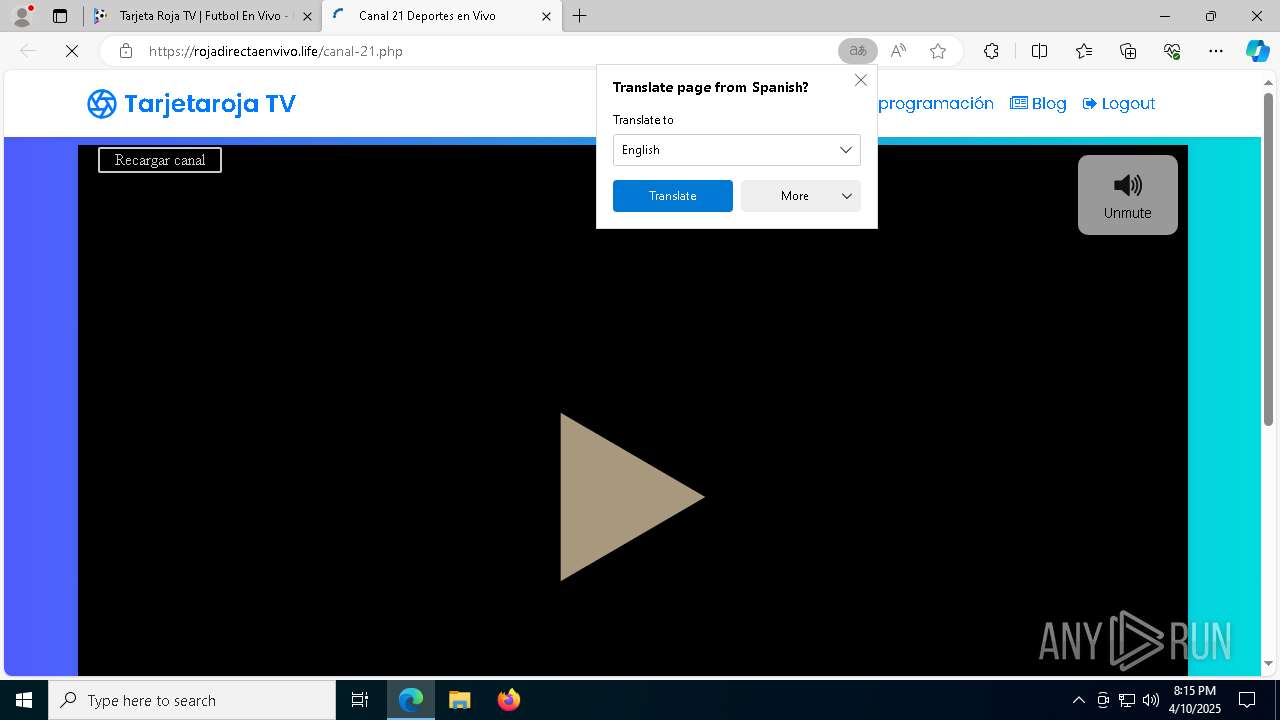1280x720 pixels.
Task: Click the taskbar search box
Action: coord(192,700)
